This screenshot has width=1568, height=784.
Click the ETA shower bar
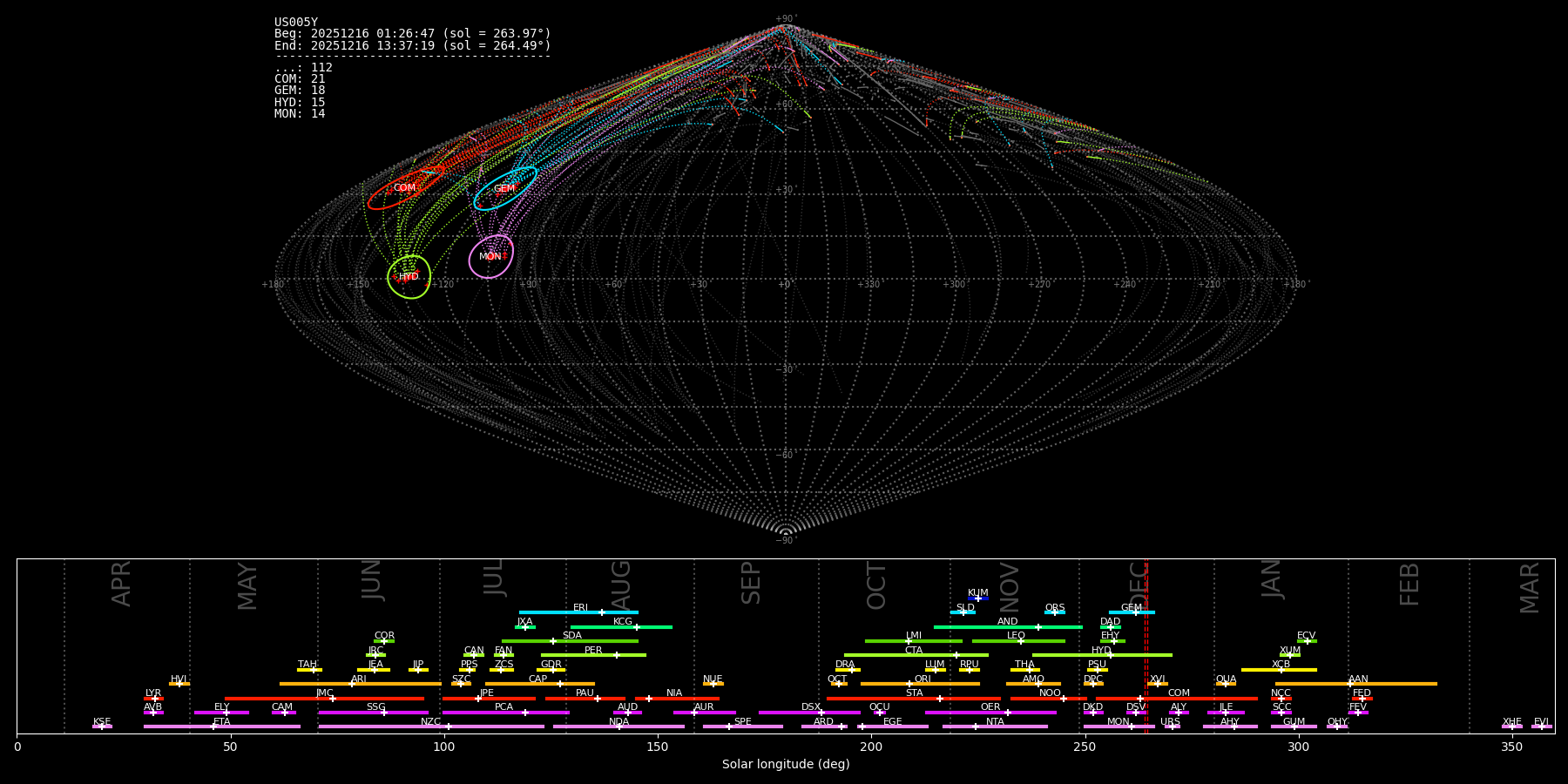(222, 727)
